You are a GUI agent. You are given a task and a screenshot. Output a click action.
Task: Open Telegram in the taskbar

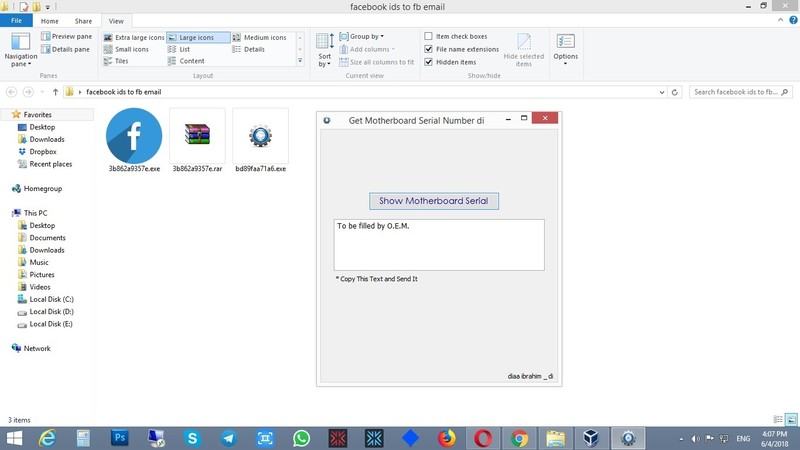coord(229,438)
